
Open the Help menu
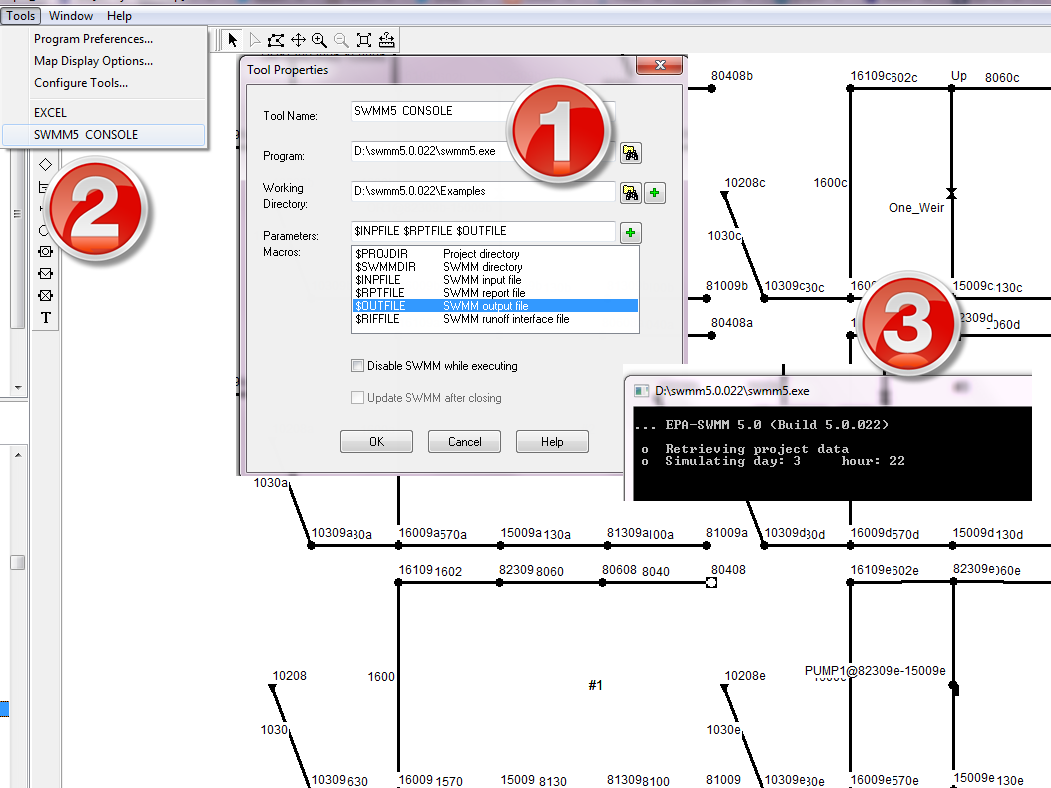click(x=119, y=15)
